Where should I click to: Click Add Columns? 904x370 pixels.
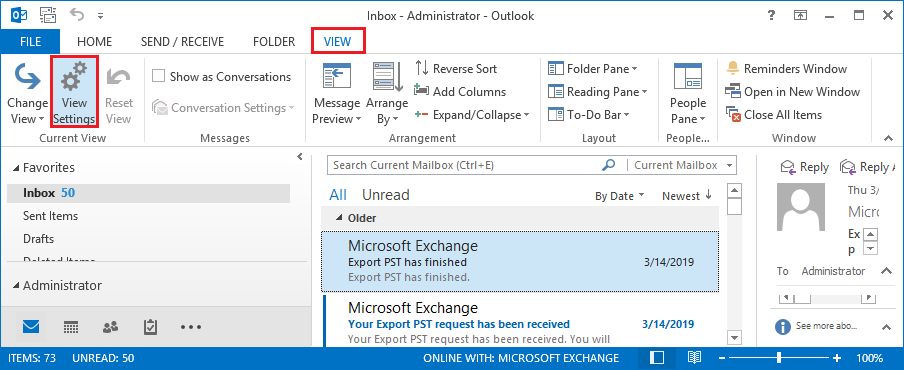point(459,92)
